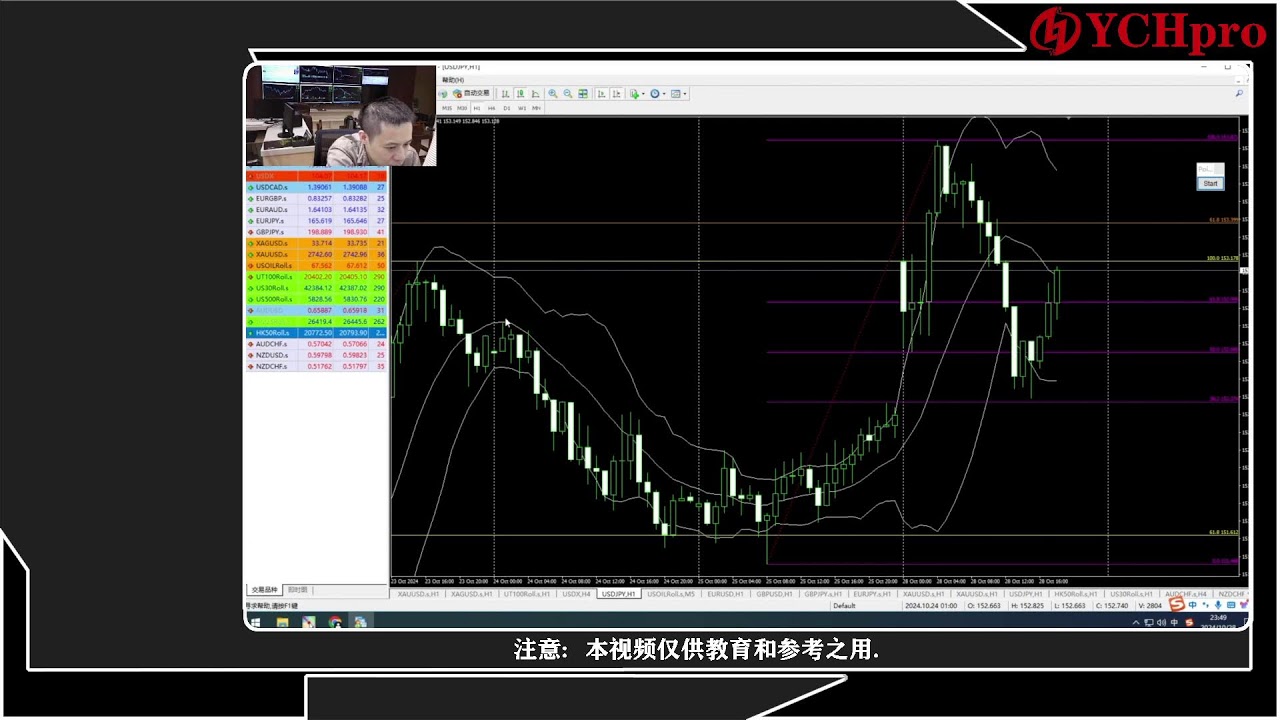Select the EURJPY.s row
The height and width of the screenshot is (720, 1280).
coord(316,221)
